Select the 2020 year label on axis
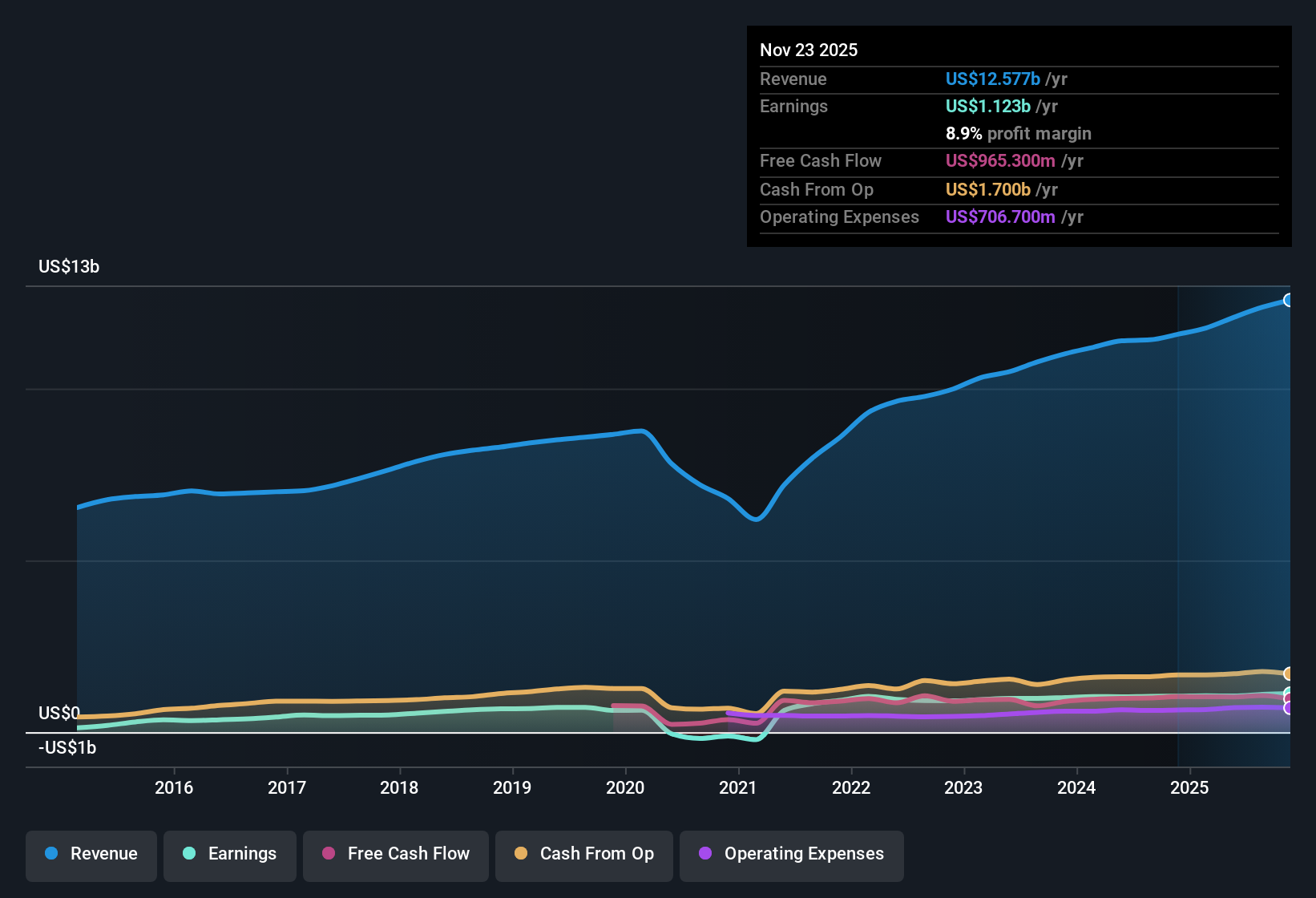This screenshot has width=1316, height=898. coord(627,788)
